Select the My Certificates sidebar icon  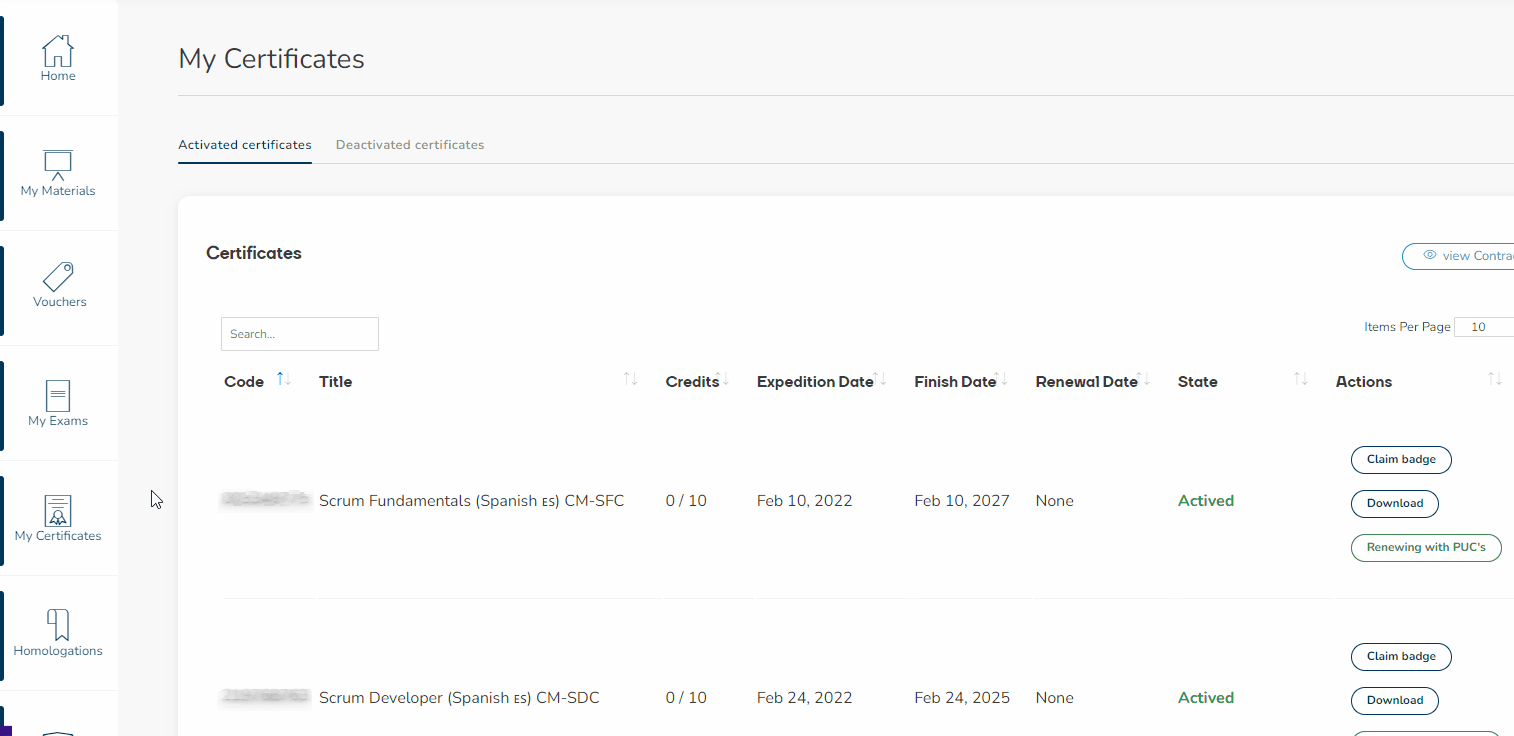[x=58, y=511]
